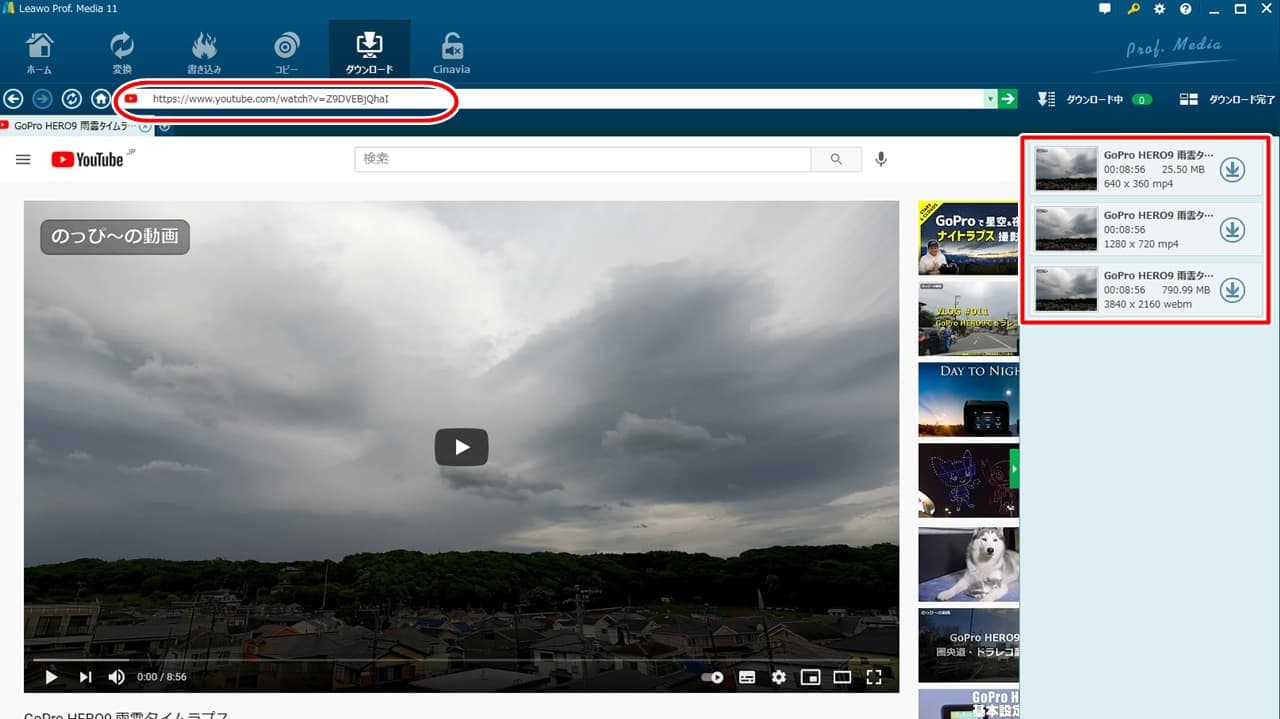Viewport: 1280px width, 719px height.
Task: Select the 1280 x 720 mp4 thumbnail
Action: click(1066, 229)
